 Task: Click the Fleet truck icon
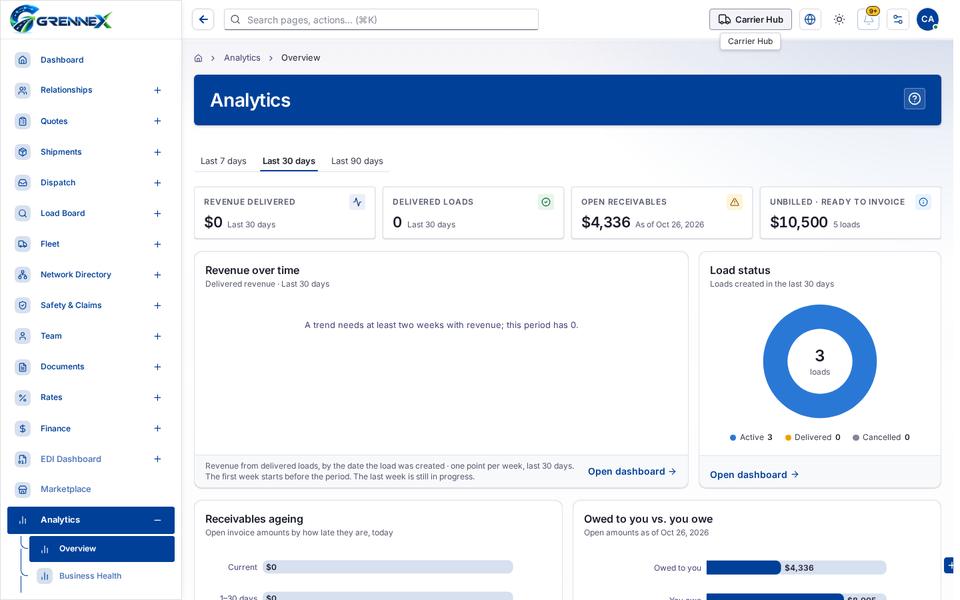[23, 244]
